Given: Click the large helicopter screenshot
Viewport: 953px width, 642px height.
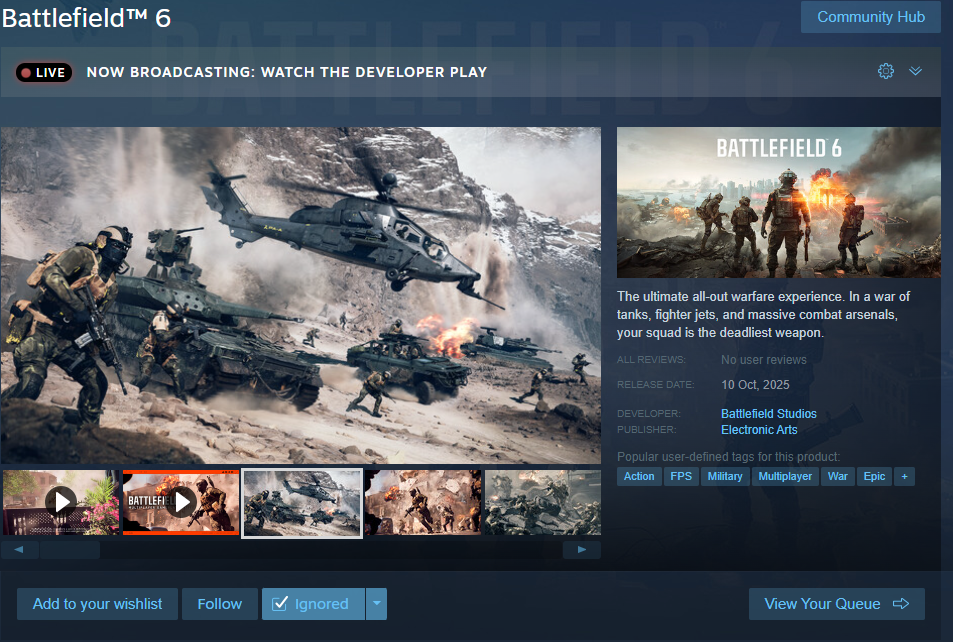Looking at the screenshot, I should tap(301, 295).
